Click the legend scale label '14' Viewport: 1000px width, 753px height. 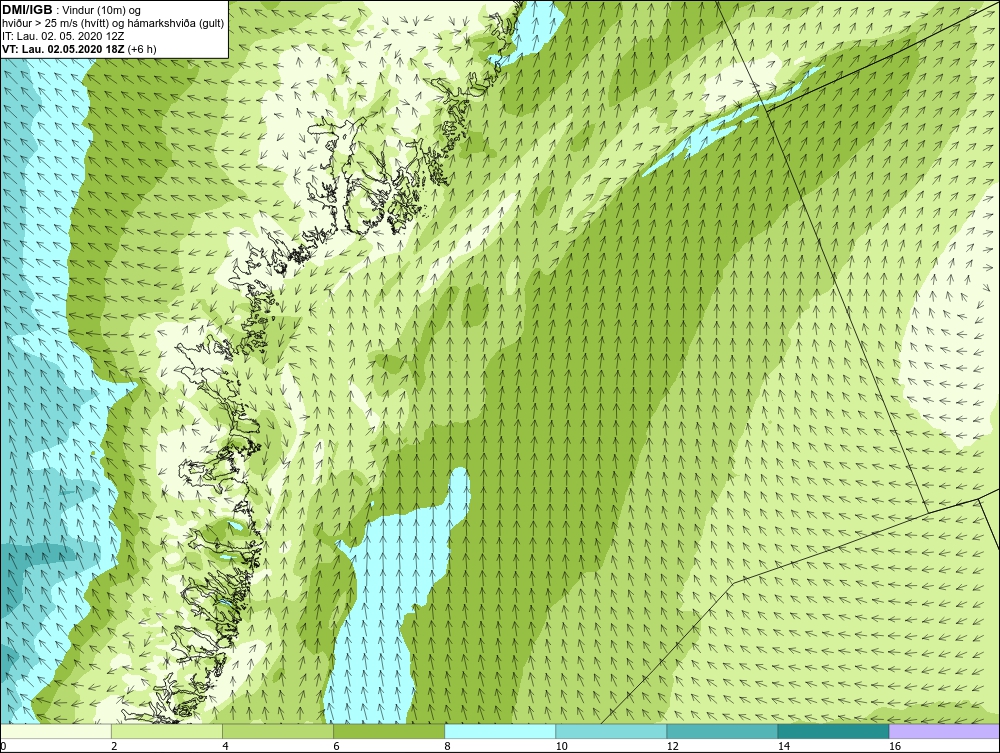pos(784,746)
